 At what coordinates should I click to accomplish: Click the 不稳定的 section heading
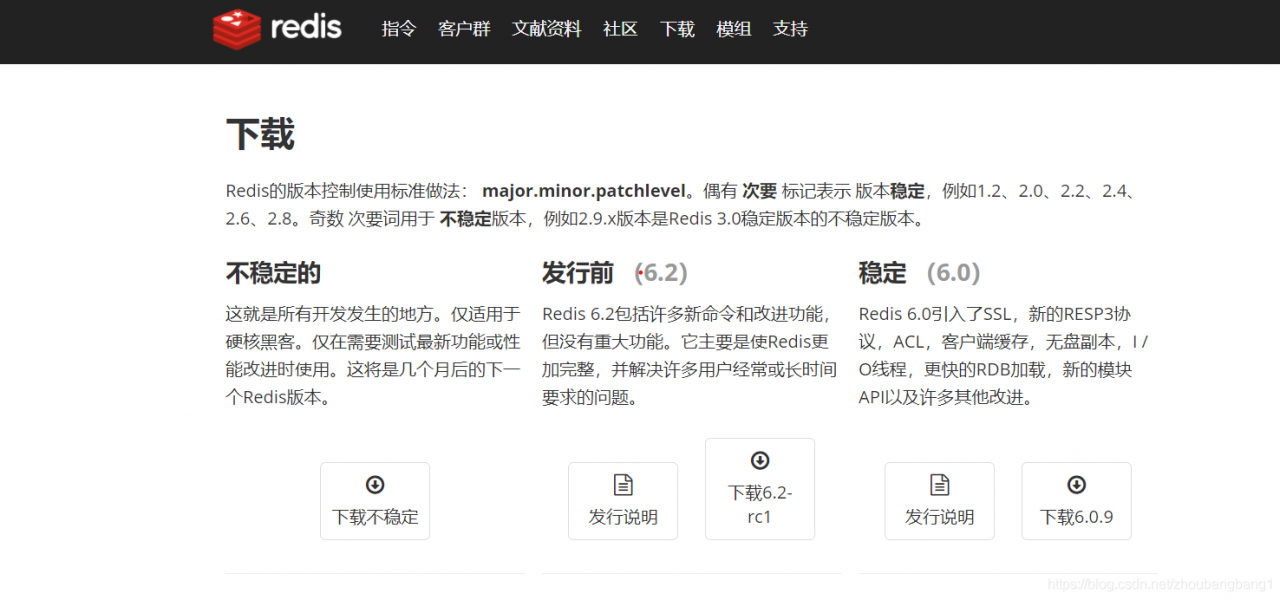[x=274, y=273]
